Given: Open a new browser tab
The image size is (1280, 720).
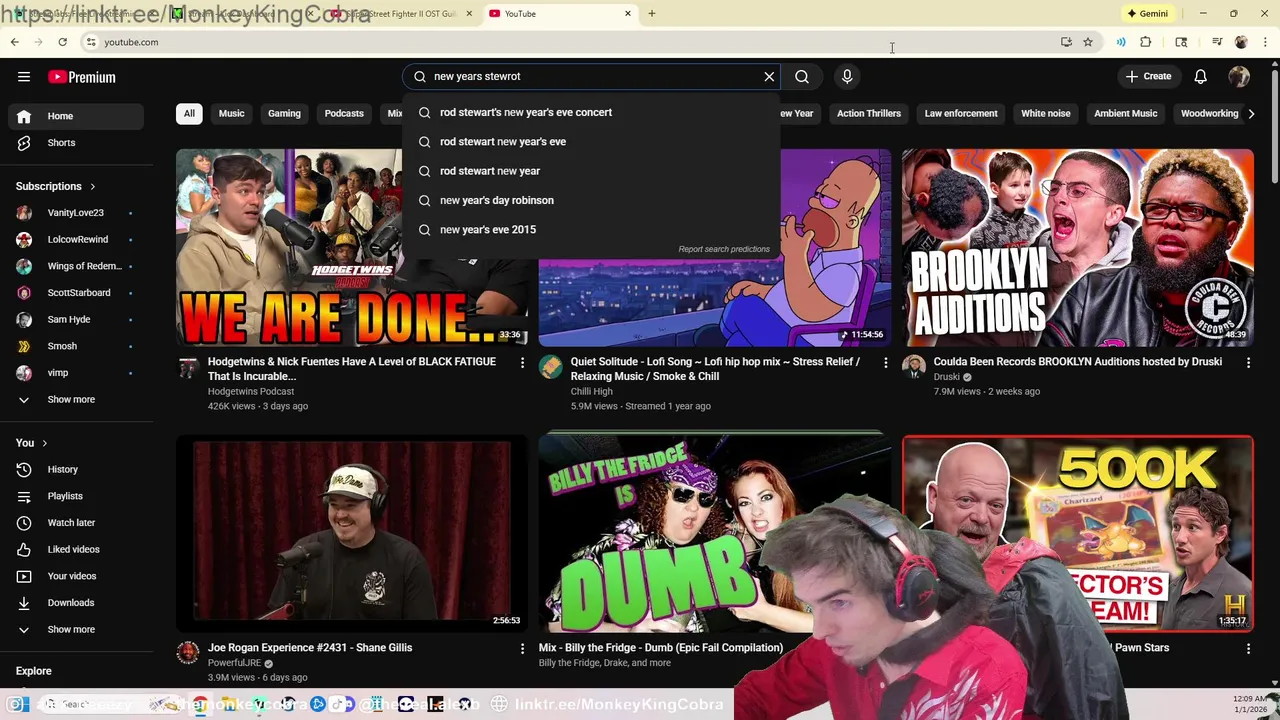Looking at the screenshot, I should point(651,13).
